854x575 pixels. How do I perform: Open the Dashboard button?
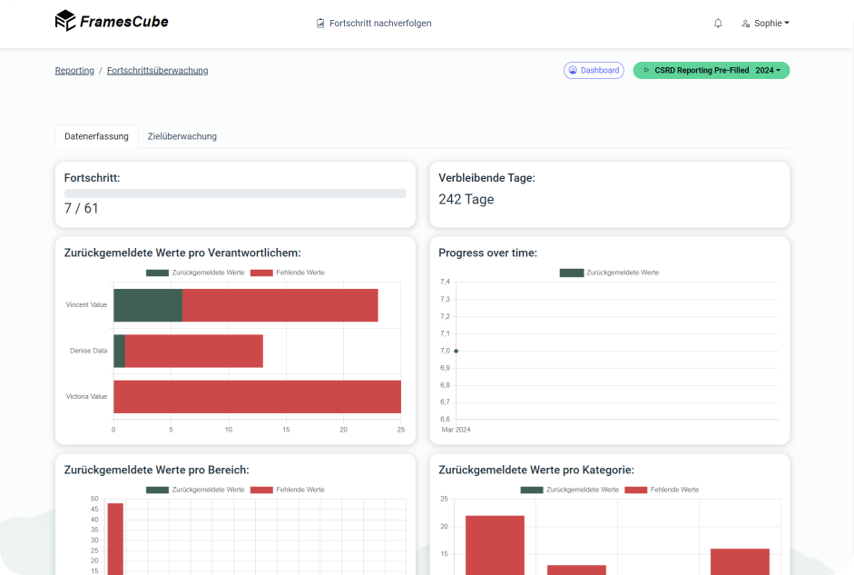[594, 71]
